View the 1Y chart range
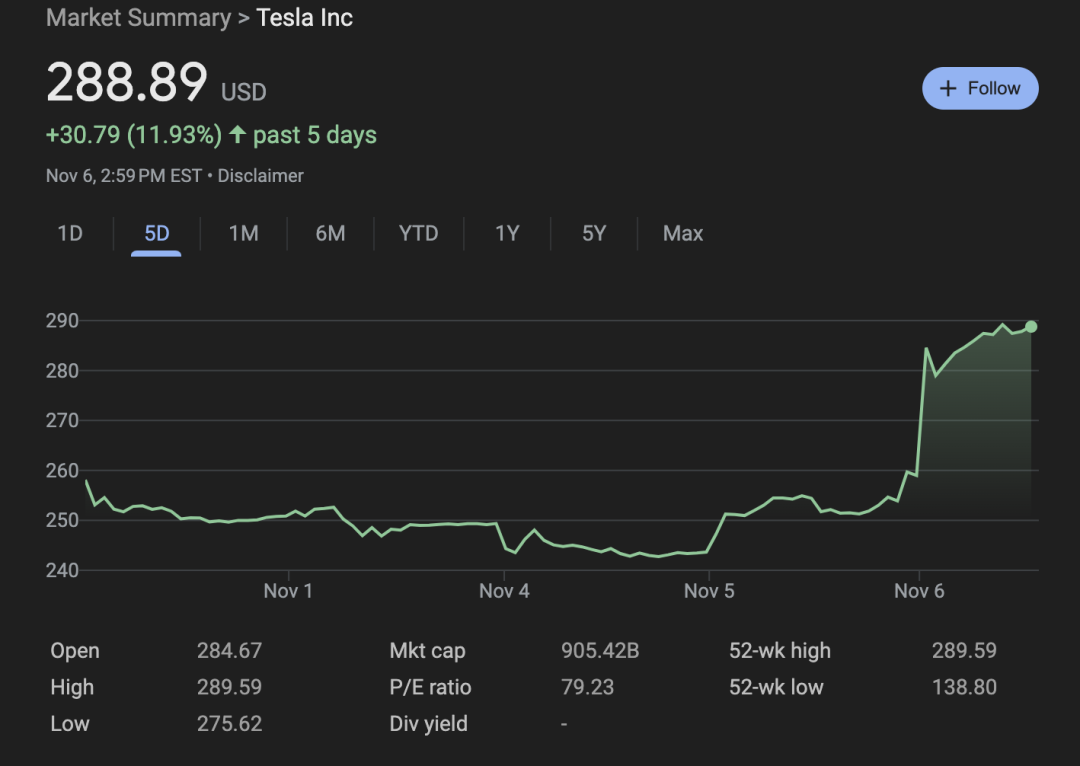 point(508,234)
